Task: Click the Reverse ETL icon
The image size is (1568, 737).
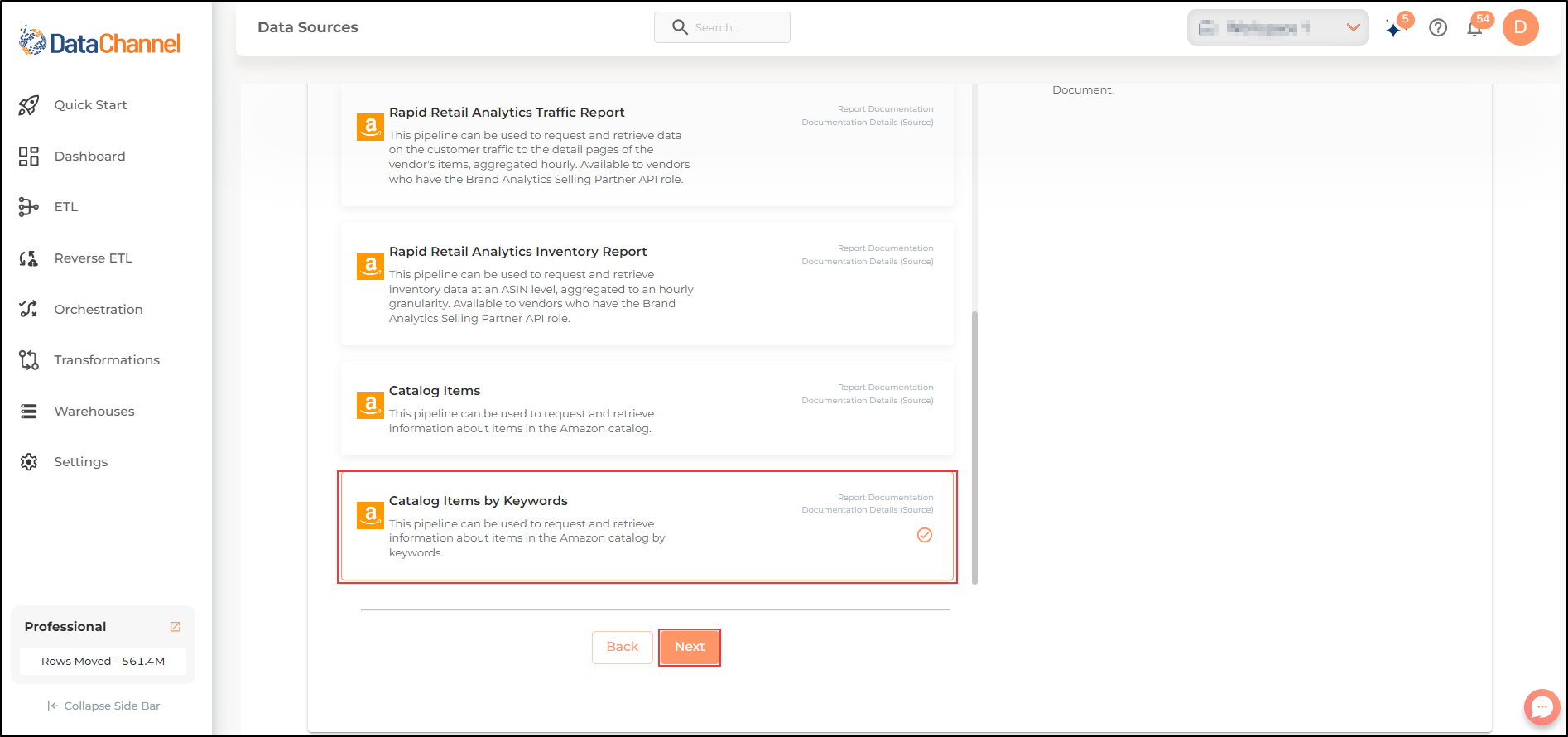Action: (x=29, y=258)
